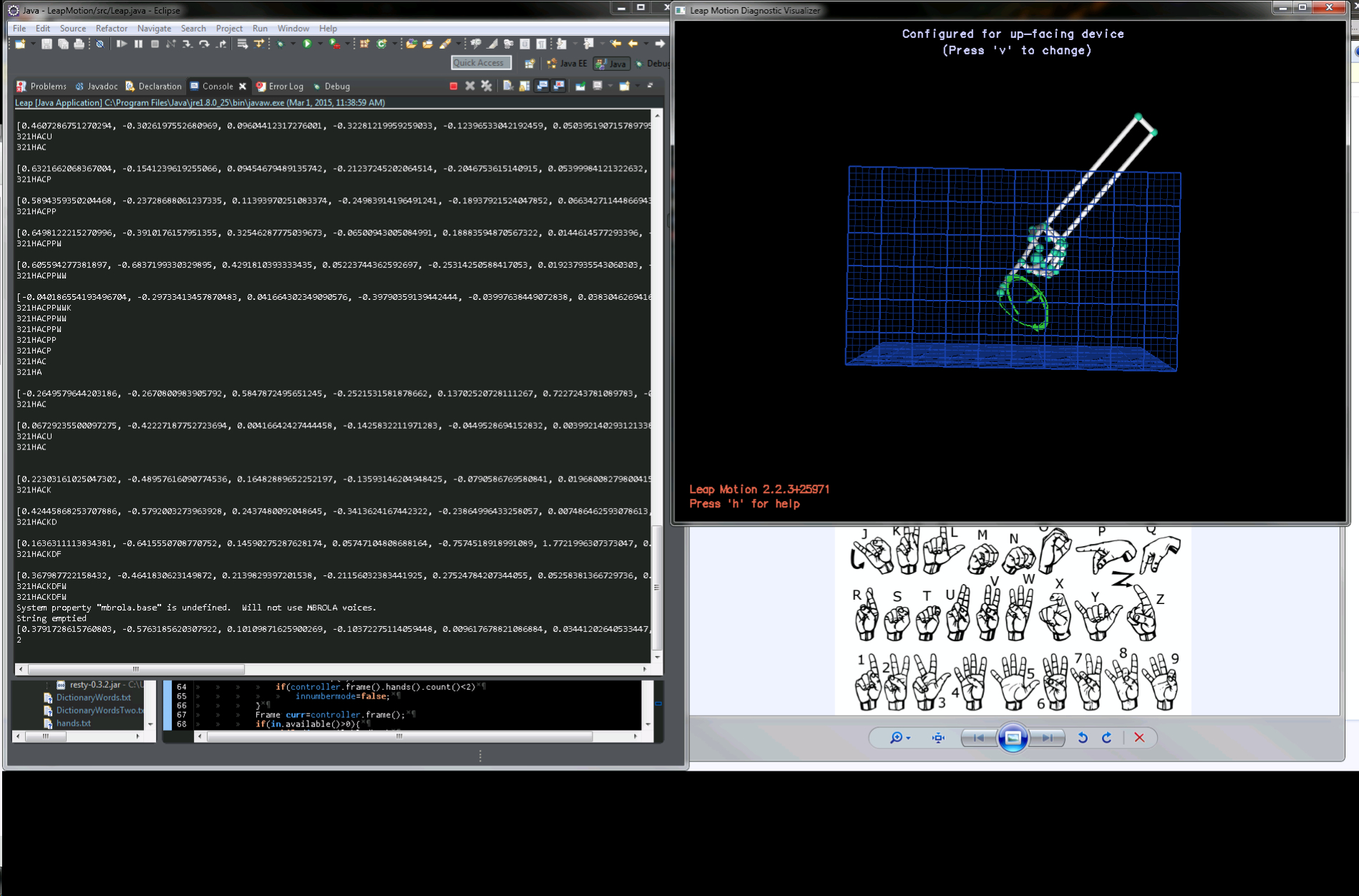Click the Quick Access search field
Screen dimensions: 1359x896
pyautogui.click(x=481, y=63)
